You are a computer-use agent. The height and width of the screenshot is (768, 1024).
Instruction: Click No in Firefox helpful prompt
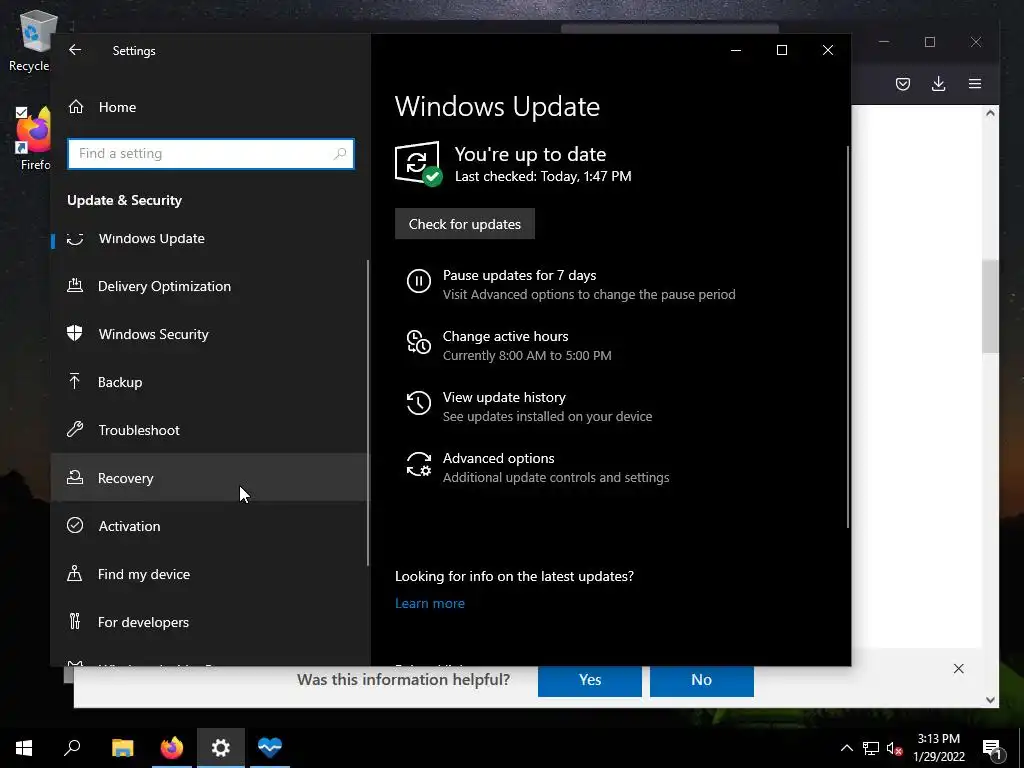point(701,680)
